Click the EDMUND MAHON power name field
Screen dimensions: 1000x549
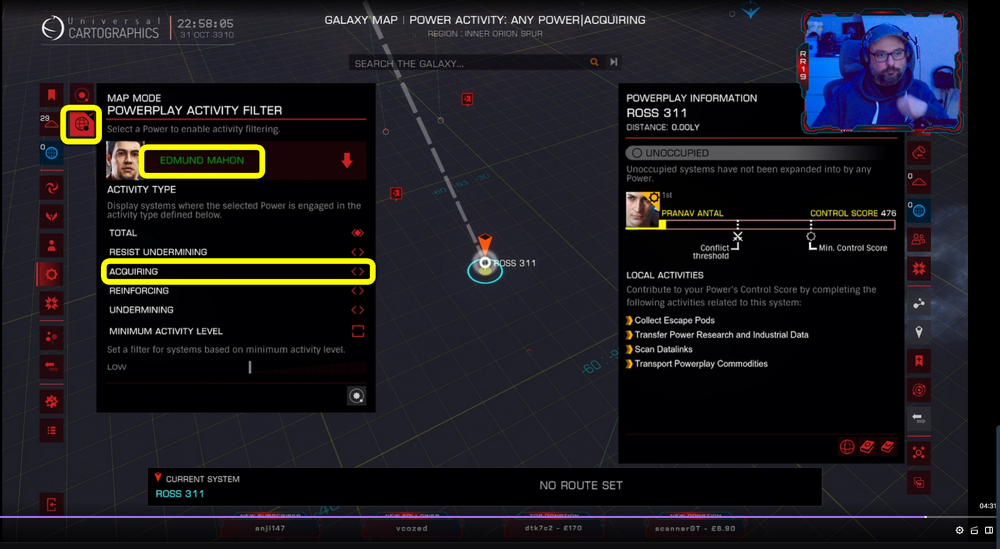[x=202, y=161]
